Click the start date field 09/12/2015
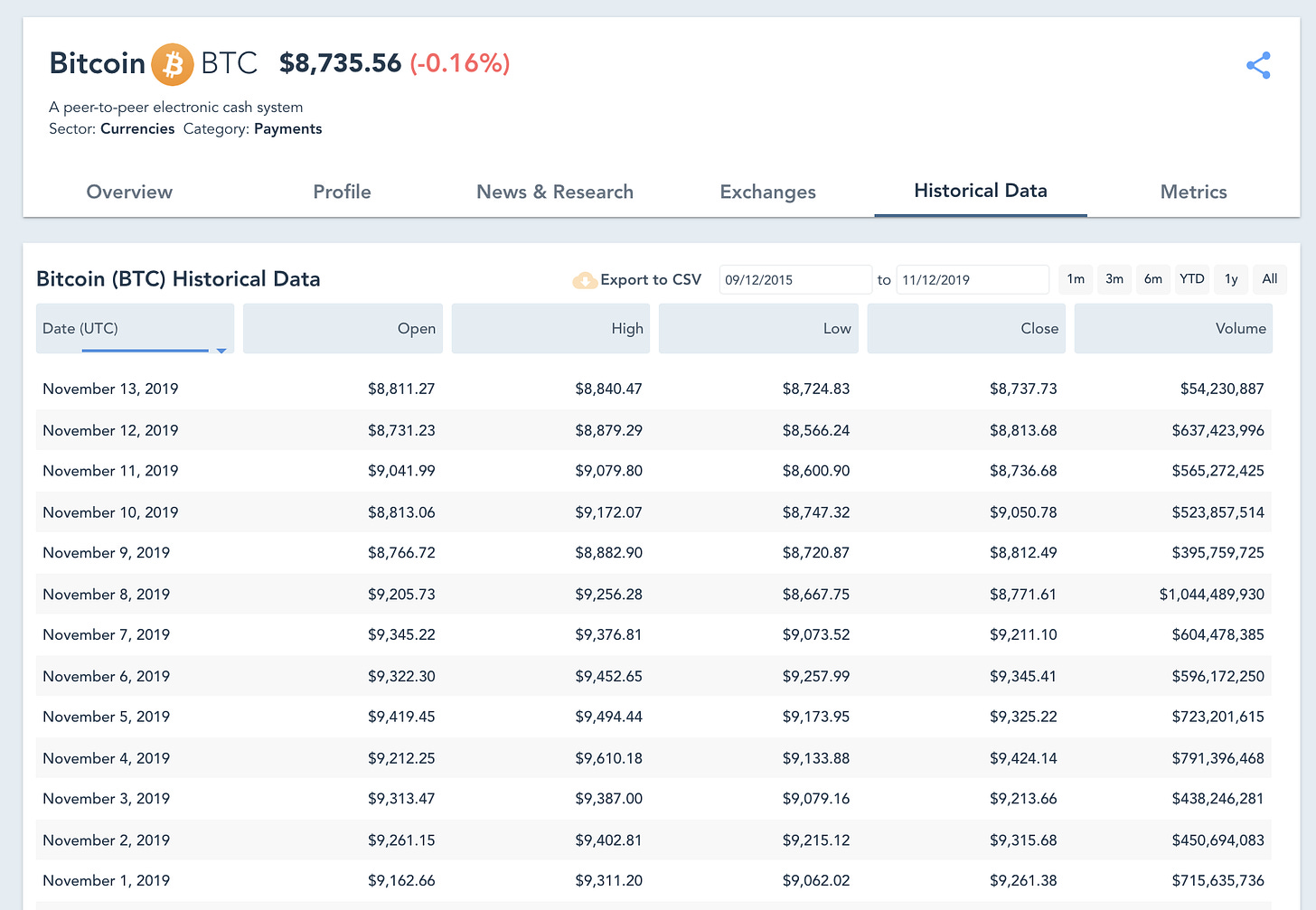Image resolution: width=1316 pixels, height=910 pixels. 795,279
